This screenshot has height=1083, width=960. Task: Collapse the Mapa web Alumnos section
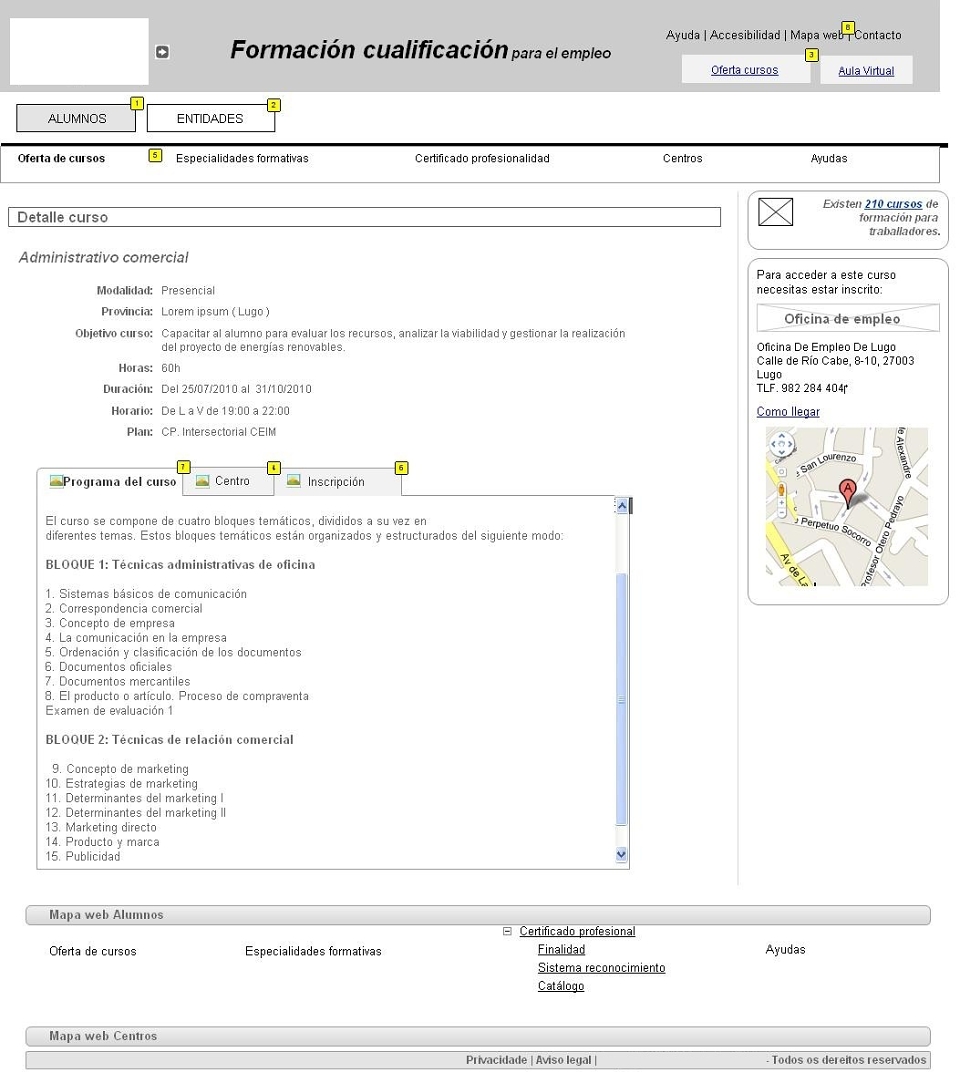[x=478, y=914]
